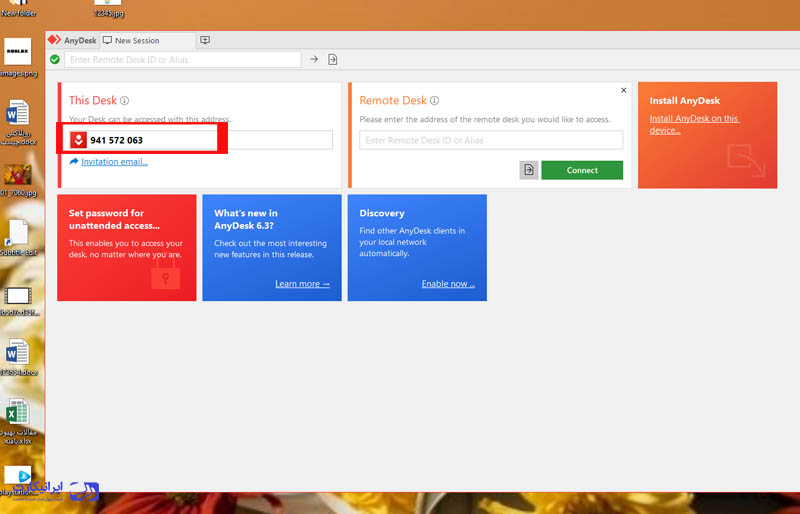Open Set password for unattended access tile
Screen dimensions: 800x514
[x=127, y=248]
